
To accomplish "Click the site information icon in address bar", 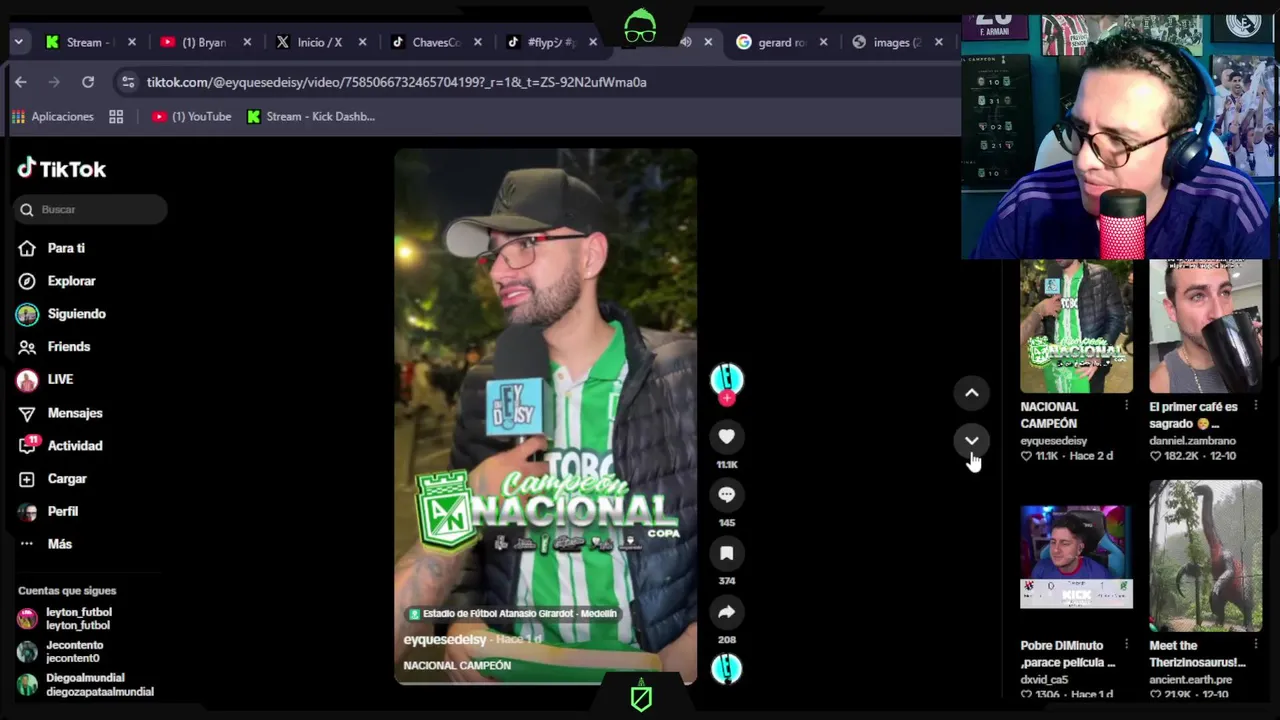I will [x=127, y=82].
